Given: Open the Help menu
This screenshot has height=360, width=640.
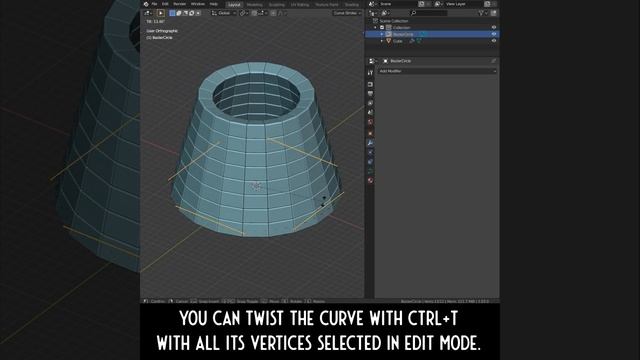Looking at the screenshot, I should click(213, 4).
